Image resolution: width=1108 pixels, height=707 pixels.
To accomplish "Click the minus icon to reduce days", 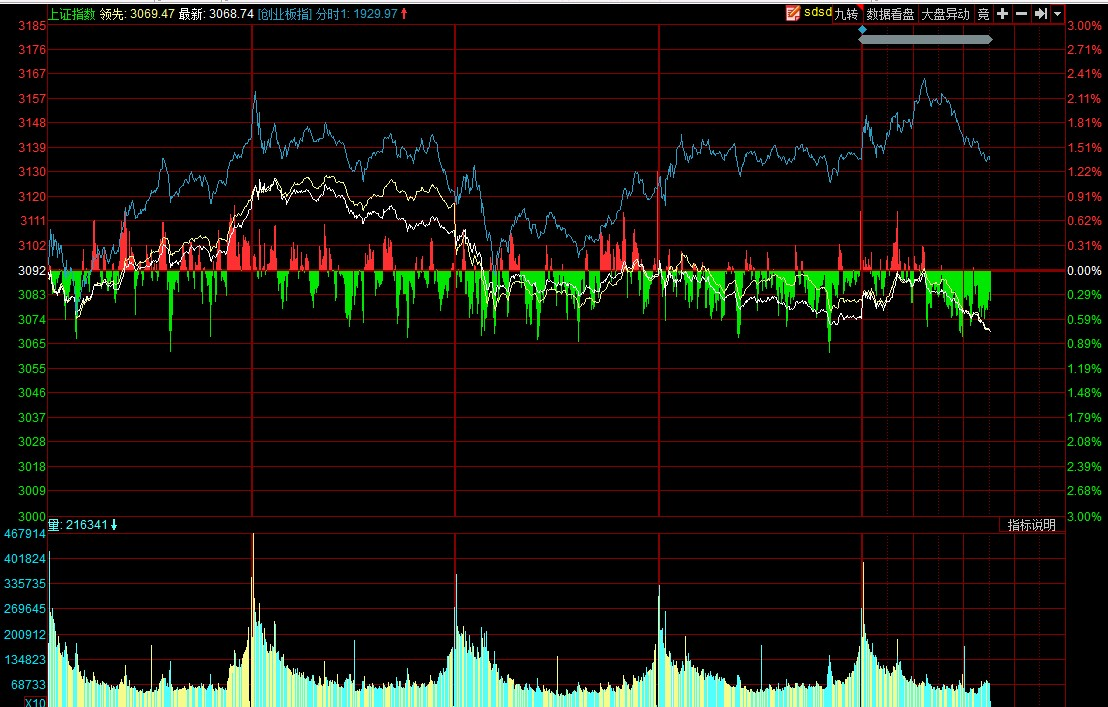I will 1021,13.
